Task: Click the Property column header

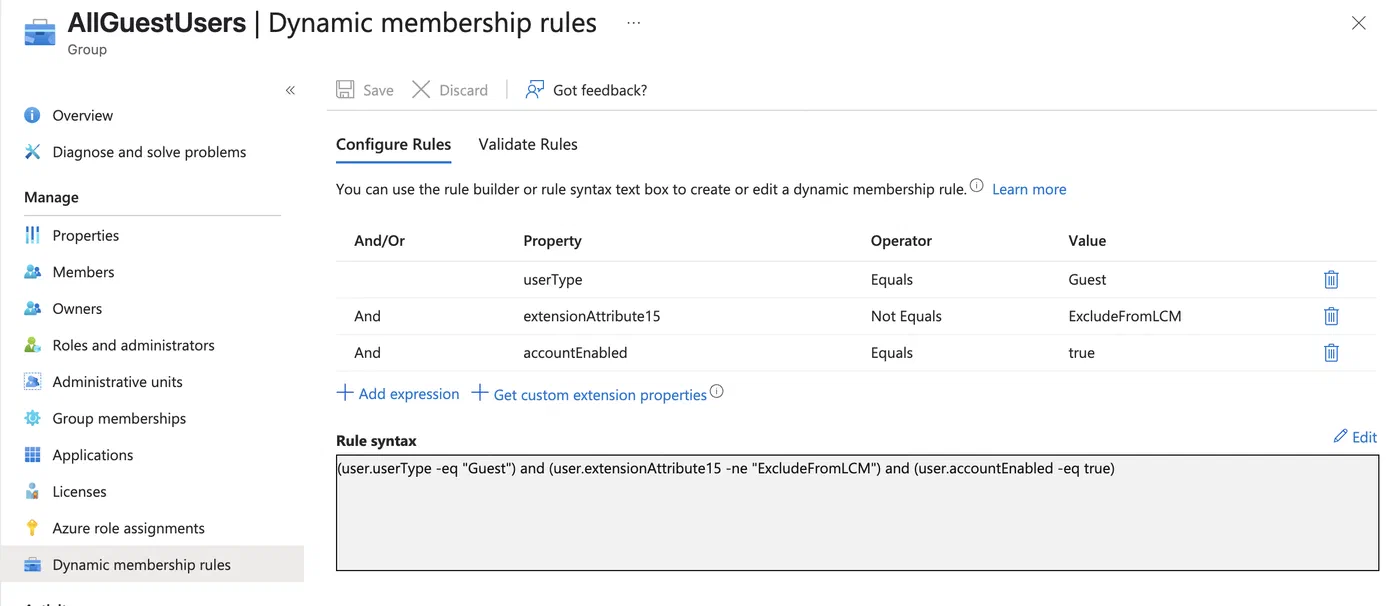Action: pyautogui.click(x=552, y=241)
